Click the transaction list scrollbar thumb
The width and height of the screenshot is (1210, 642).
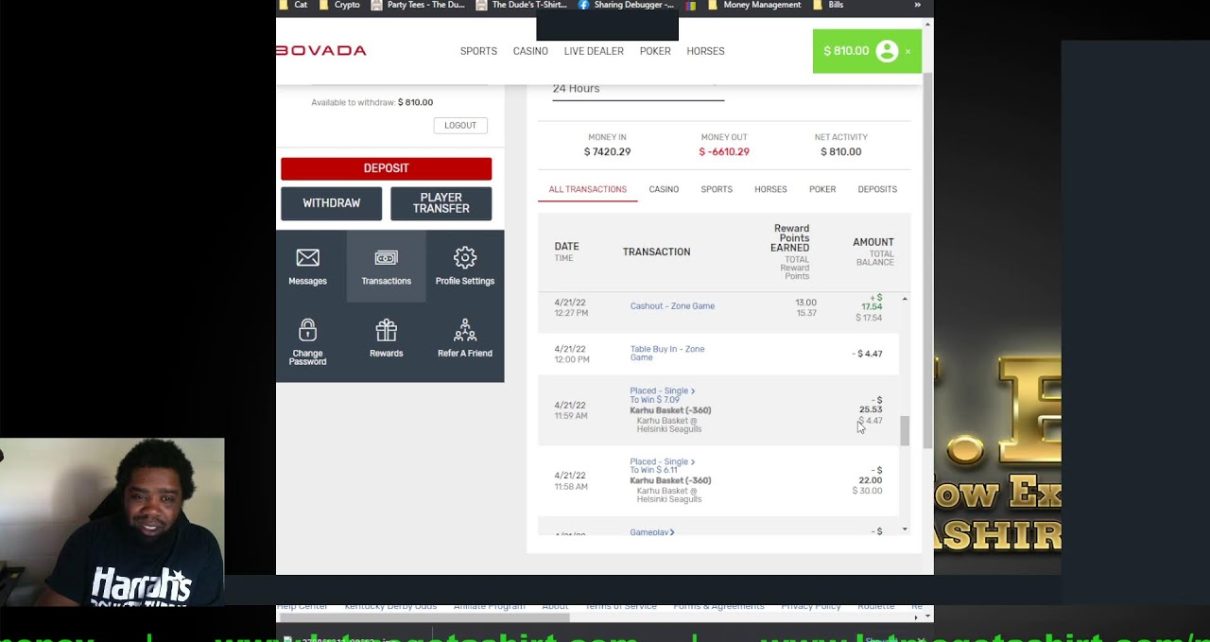pos(905,431)
